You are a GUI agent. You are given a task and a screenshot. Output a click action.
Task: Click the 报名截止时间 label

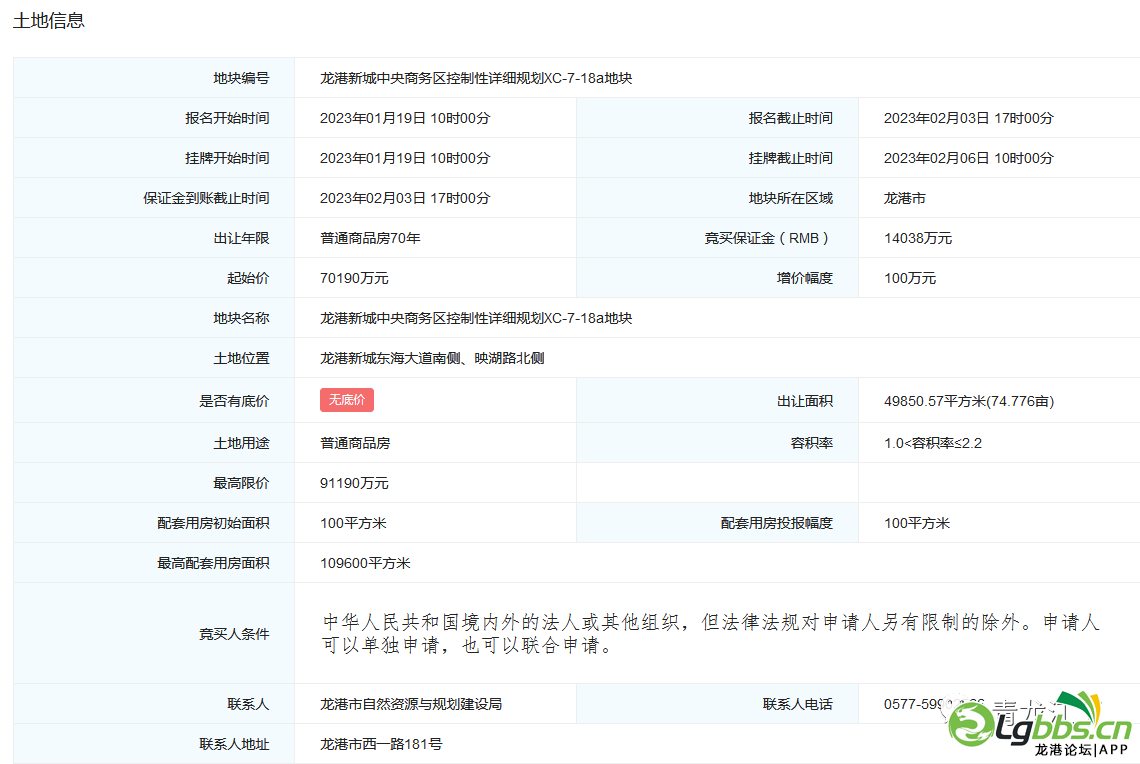791,118
